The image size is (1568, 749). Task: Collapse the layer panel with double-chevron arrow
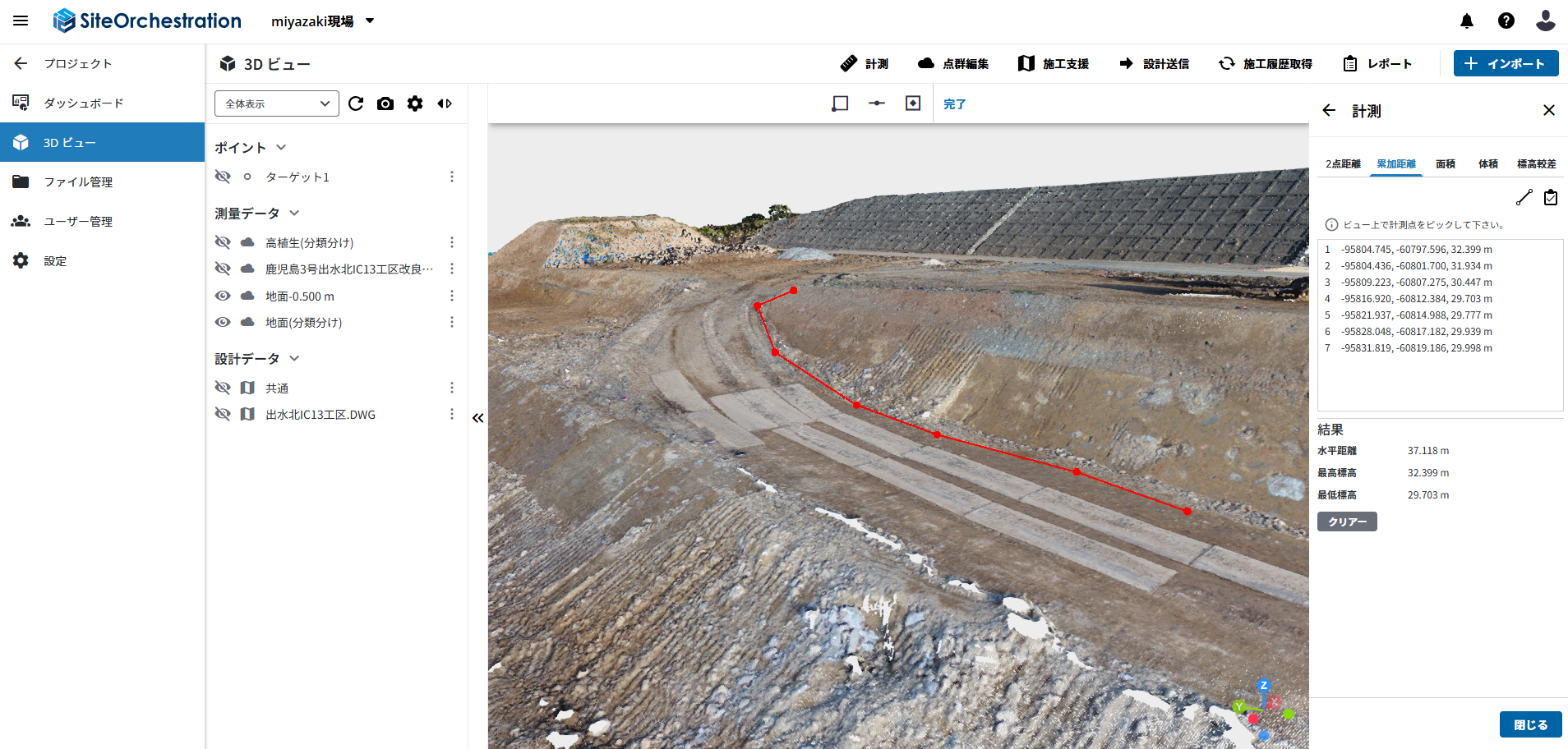[x=478, y=418]
